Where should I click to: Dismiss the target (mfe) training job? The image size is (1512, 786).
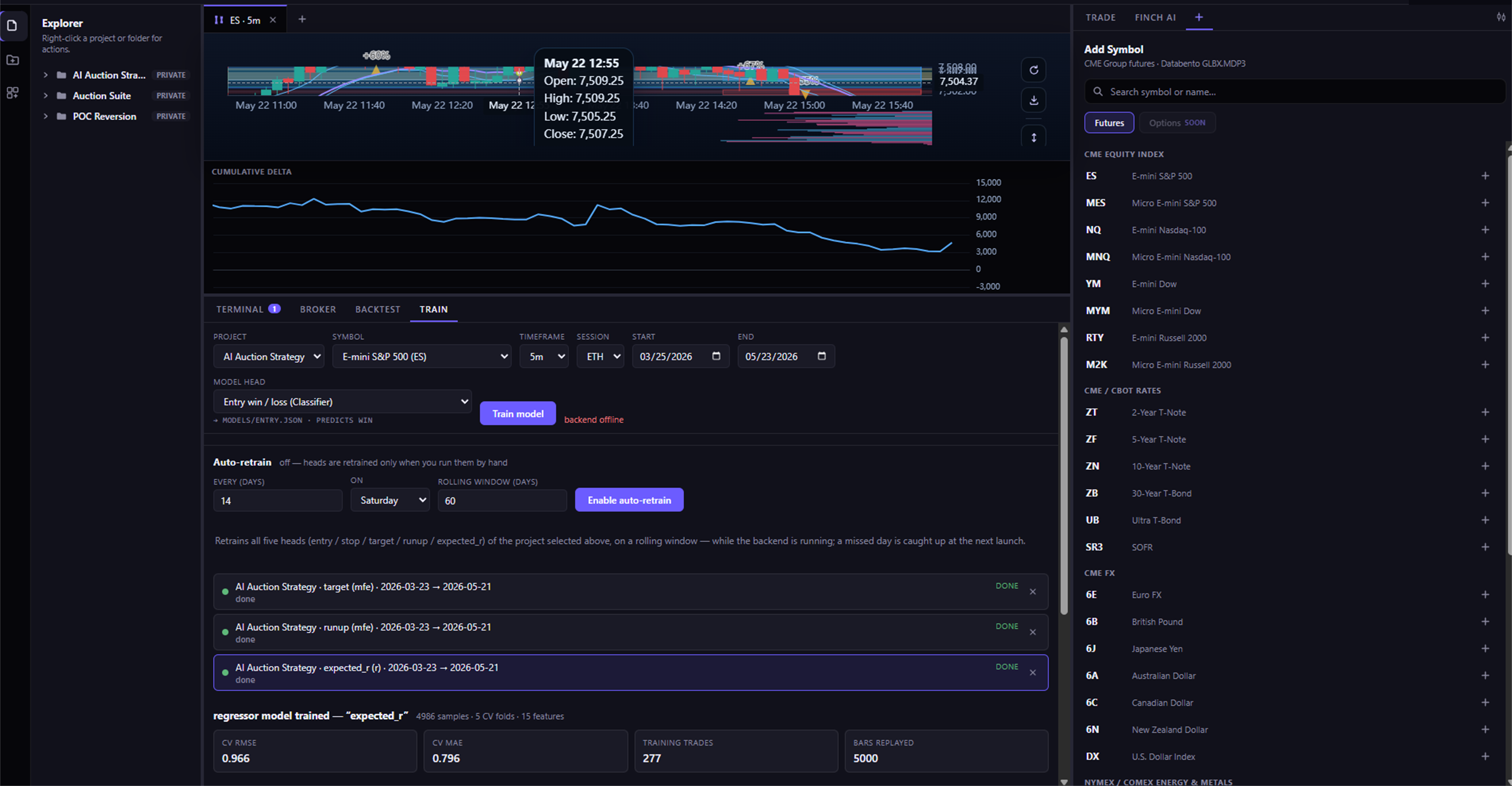coord(1032,592)
